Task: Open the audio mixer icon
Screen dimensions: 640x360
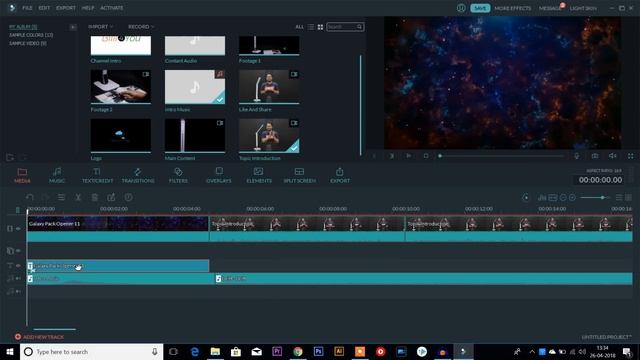Action: coord(542,198)
